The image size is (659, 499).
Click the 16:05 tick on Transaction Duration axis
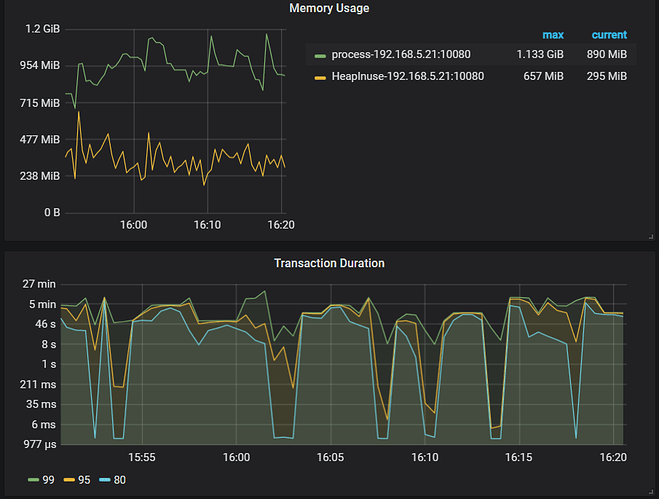pyautogui.click(x=330, y=457)
